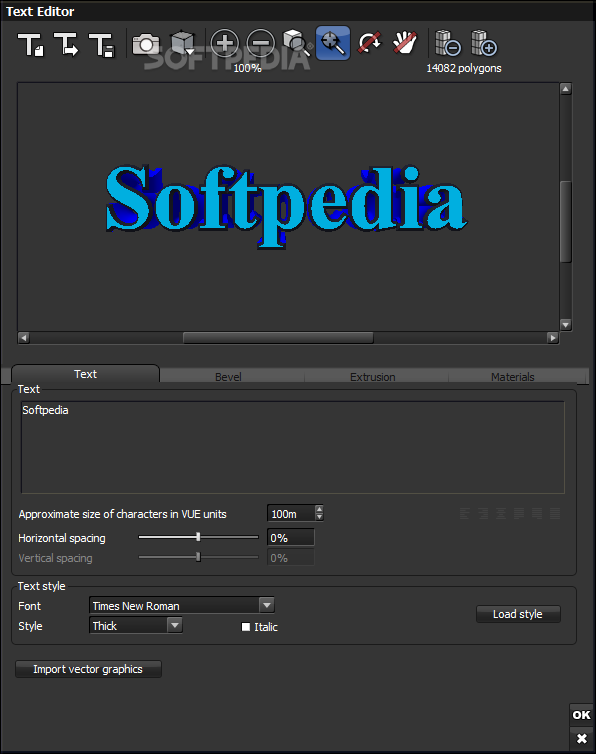Toggle the crossed-out rotate arrow icon
Image resolution: width=596 pixels, height=754 pixels.
tap(369, 43)
